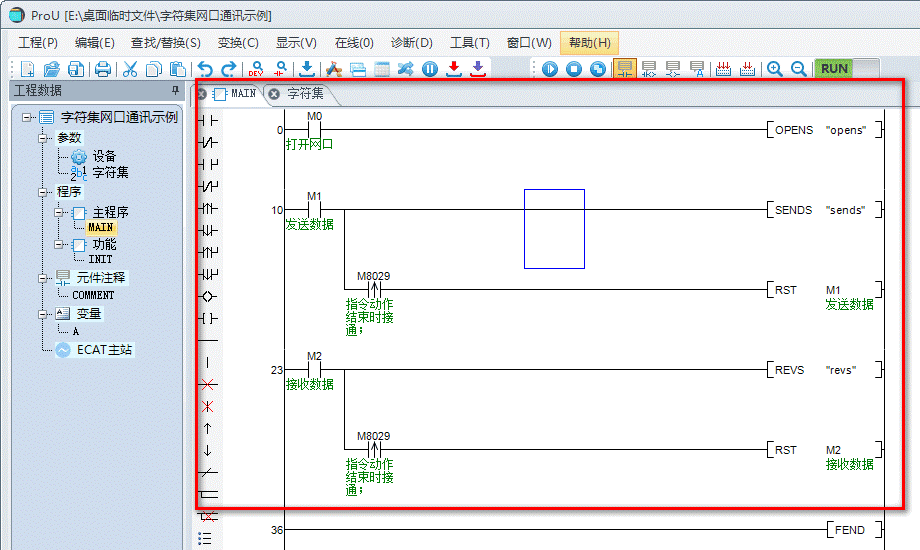920x550 pixels.
Task: Switch to the MAIN tab
Action: click(x=243, y=93)
